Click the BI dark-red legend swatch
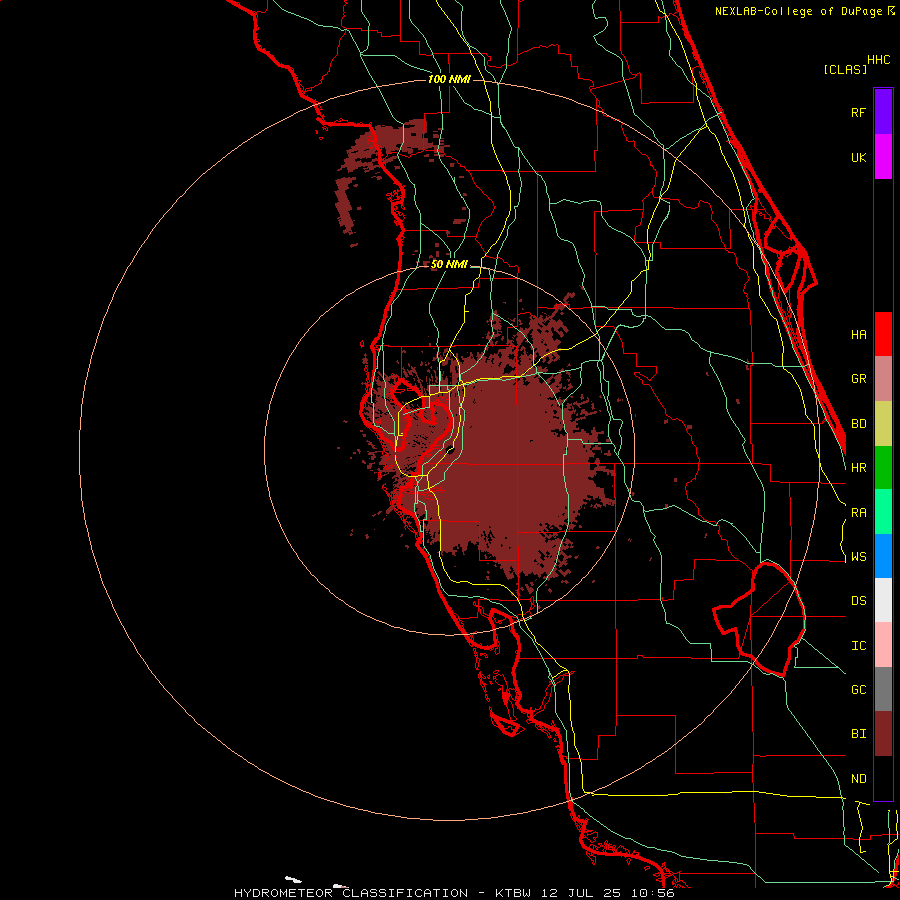This screenshot has width=900, height=900. 883,734
